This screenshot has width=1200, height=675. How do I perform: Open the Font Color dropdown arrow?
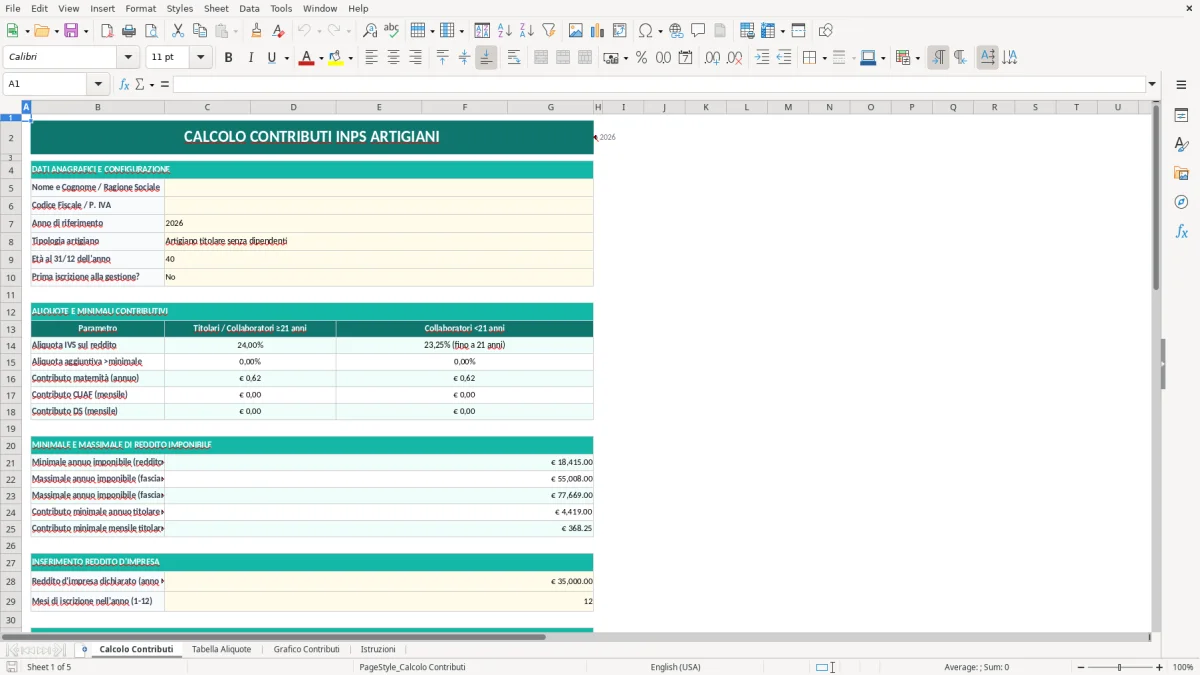[320, 58]
